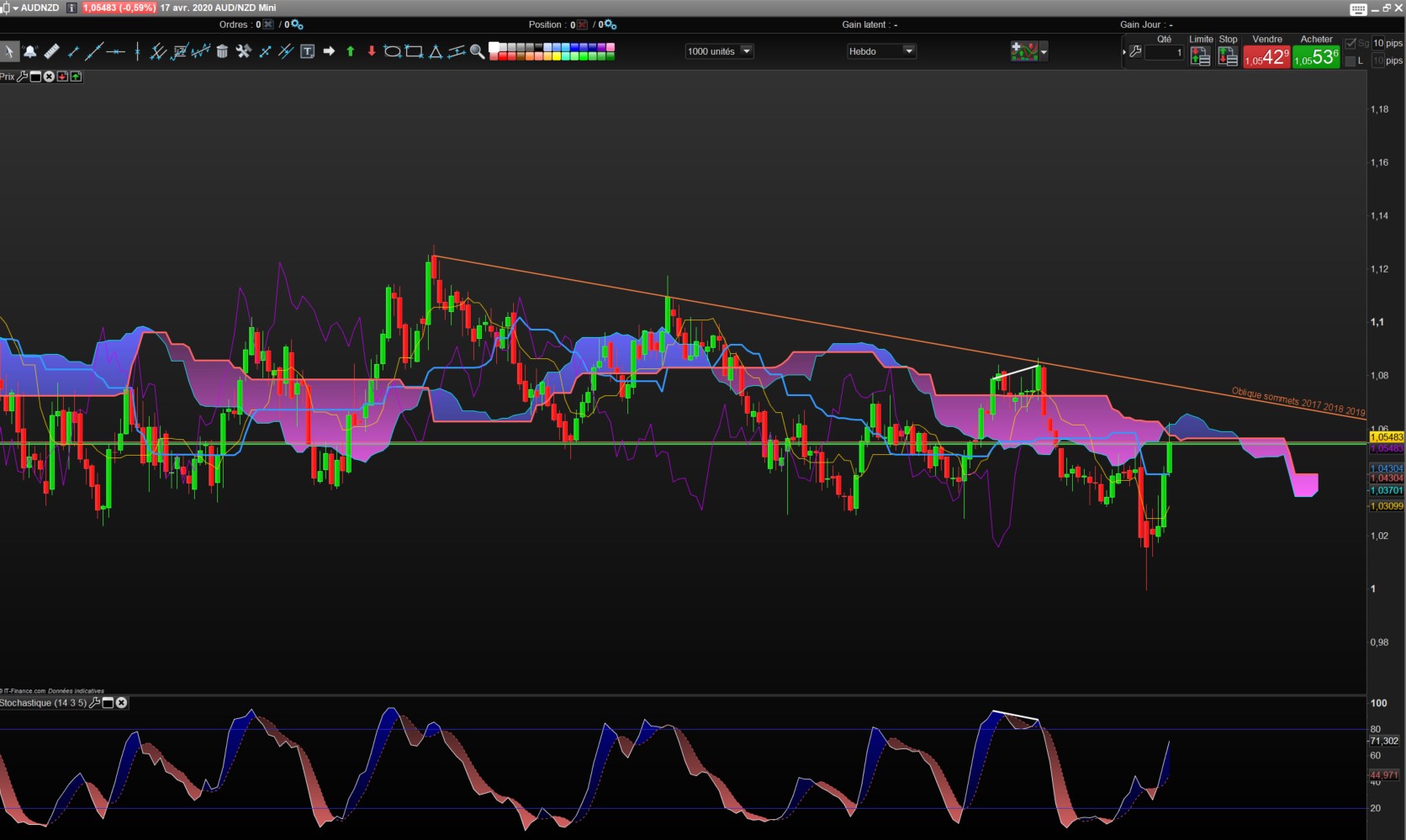The width and height of the screenshot is (1406, 840).
Task: Remove the Stochastique indicator panel
Action: [122, 703]
